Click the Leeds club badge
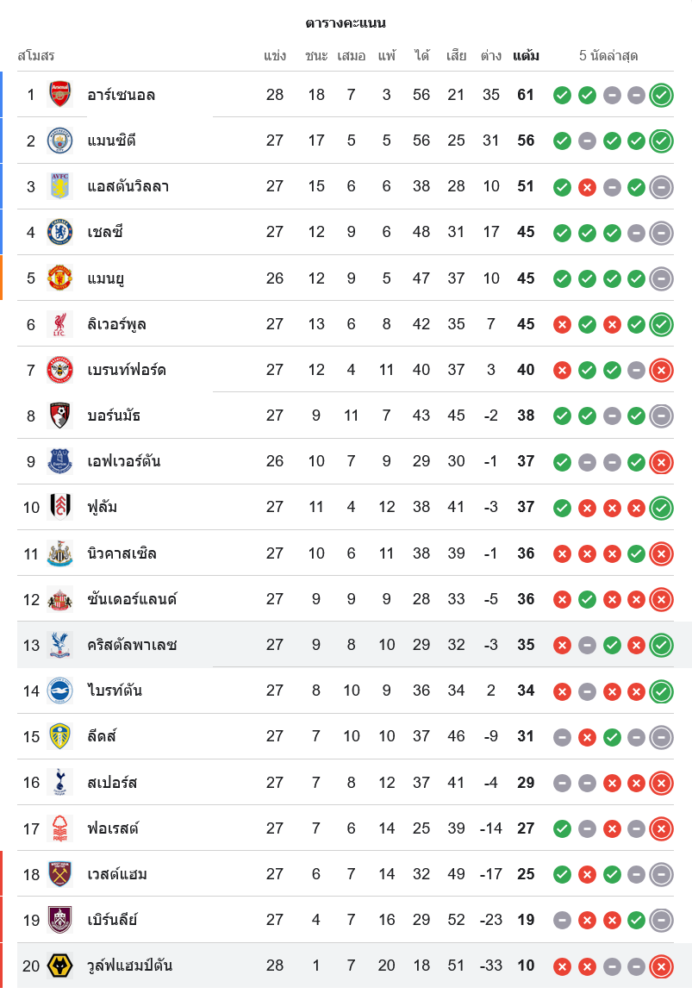The width and height of the screenshot is (692, 1000). pyautogui.click(x=60, y=736)
